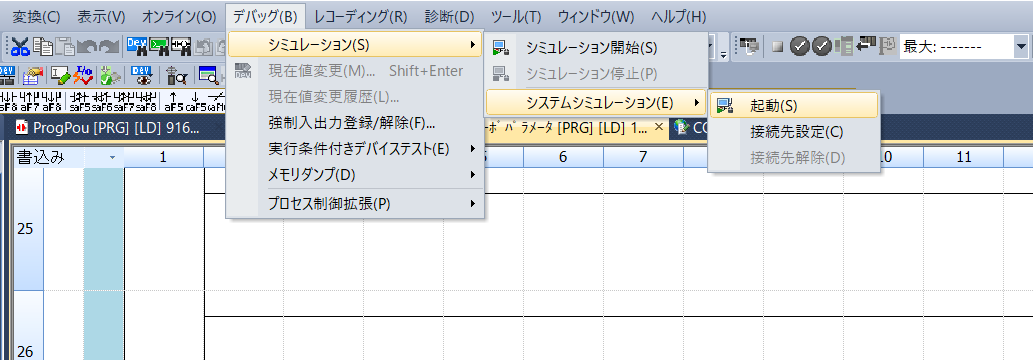Insert ladder symbol labeled saF6
The image size is (1033, 360).
tap(101, 101)
